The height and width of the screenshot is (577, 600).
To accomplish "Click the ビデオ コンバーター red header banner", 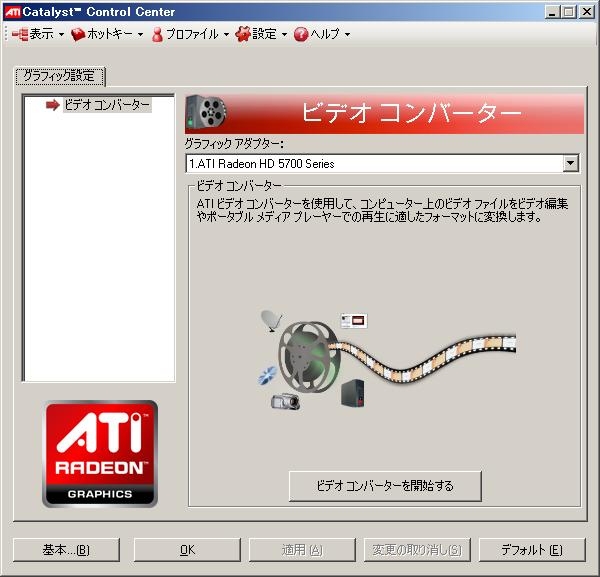I will click(x=385, y=113).
